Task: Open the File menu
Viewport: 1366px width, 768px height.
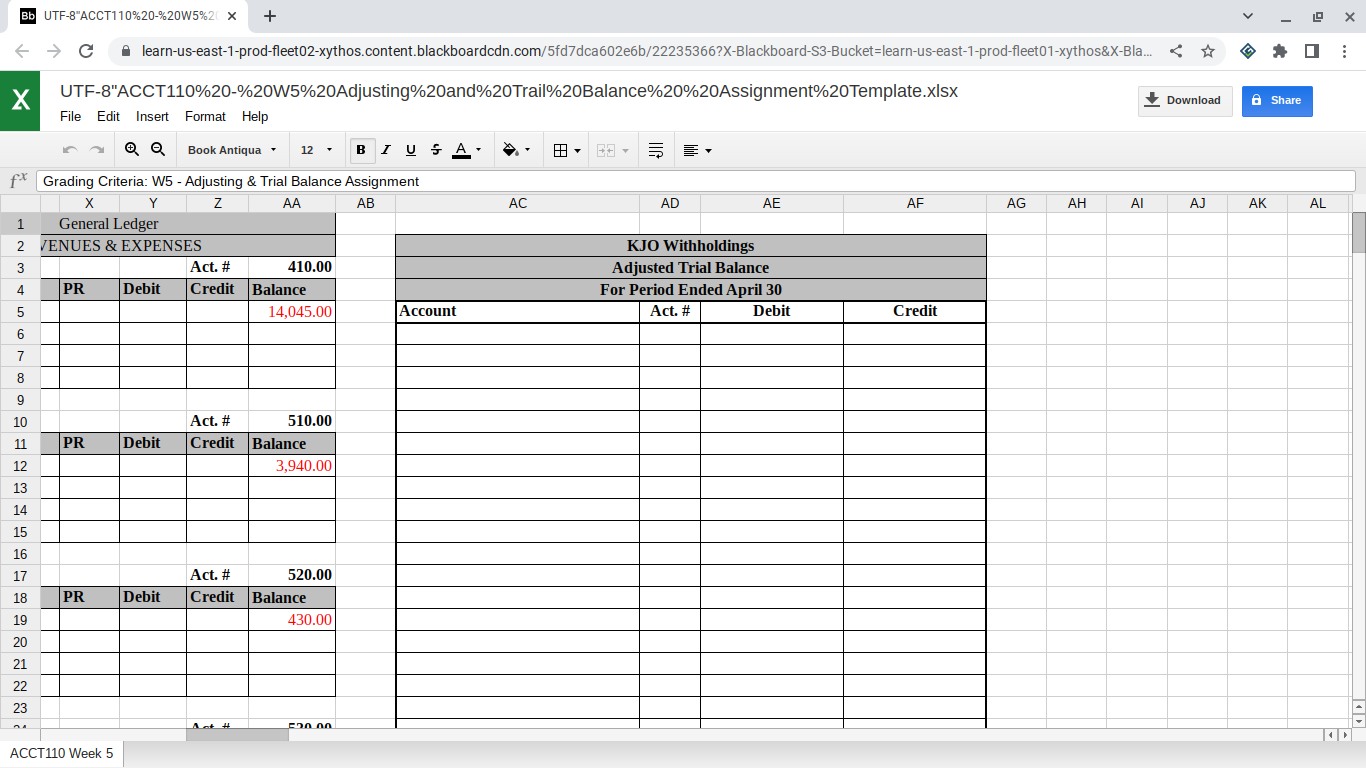Action: click(70, 116)
